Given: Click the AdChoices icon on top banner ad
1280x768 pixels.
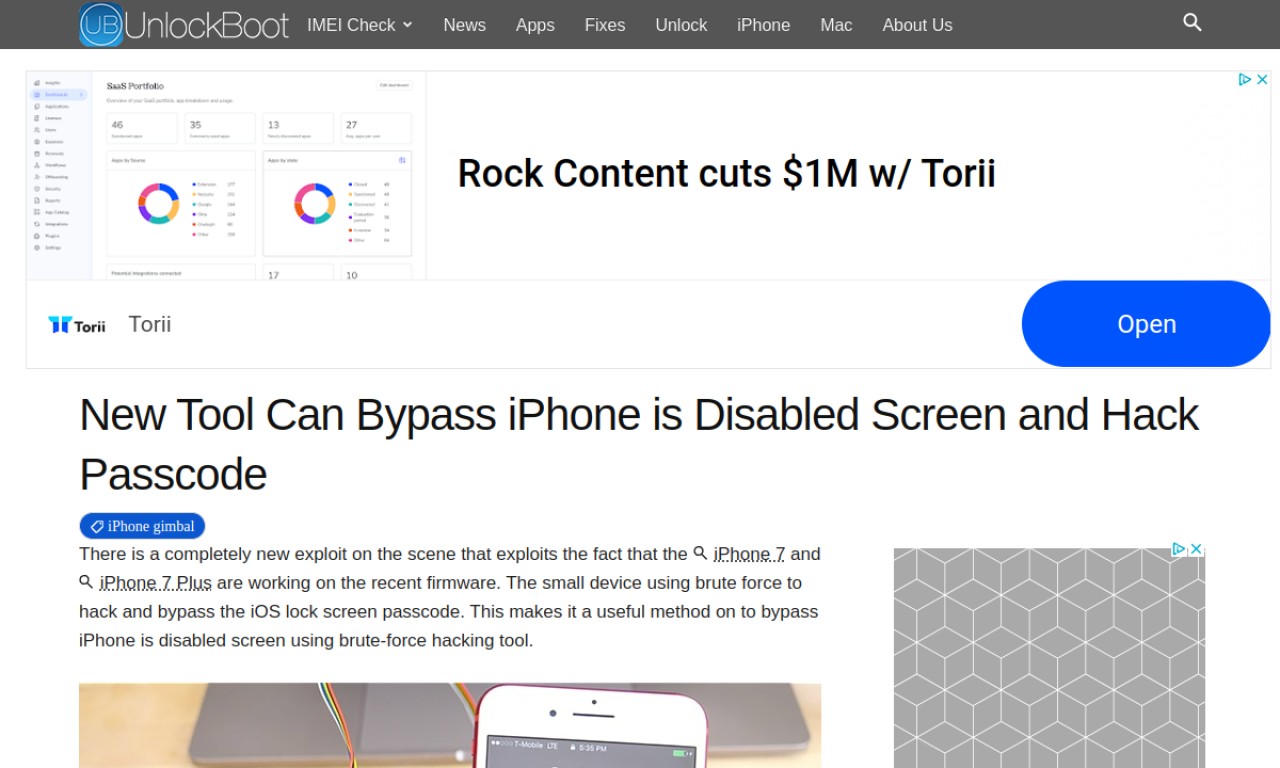Looking at the screenshot, I should [x=1245, y=79].
